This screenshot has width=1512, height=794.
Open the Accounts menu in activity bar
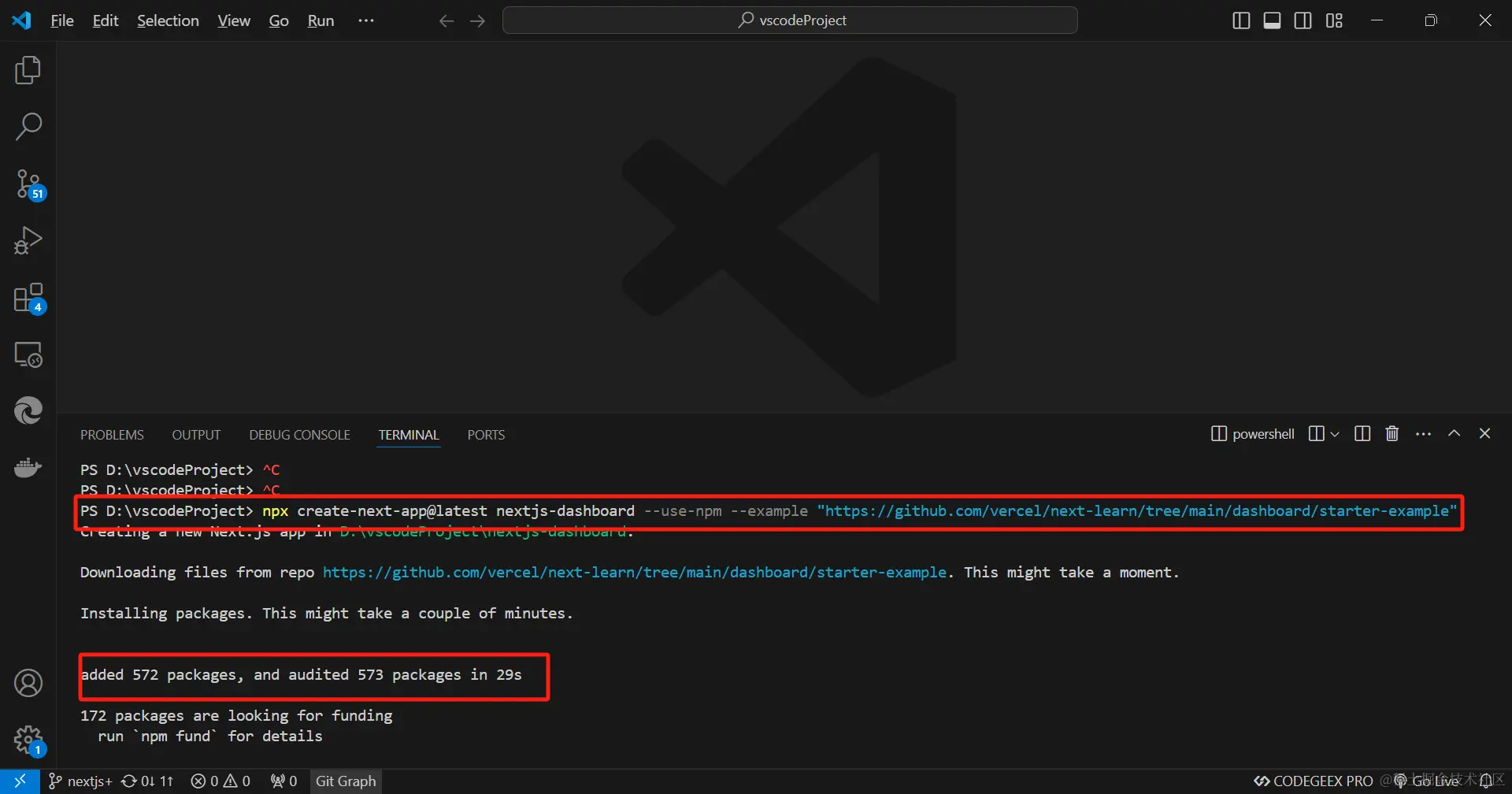28,683
